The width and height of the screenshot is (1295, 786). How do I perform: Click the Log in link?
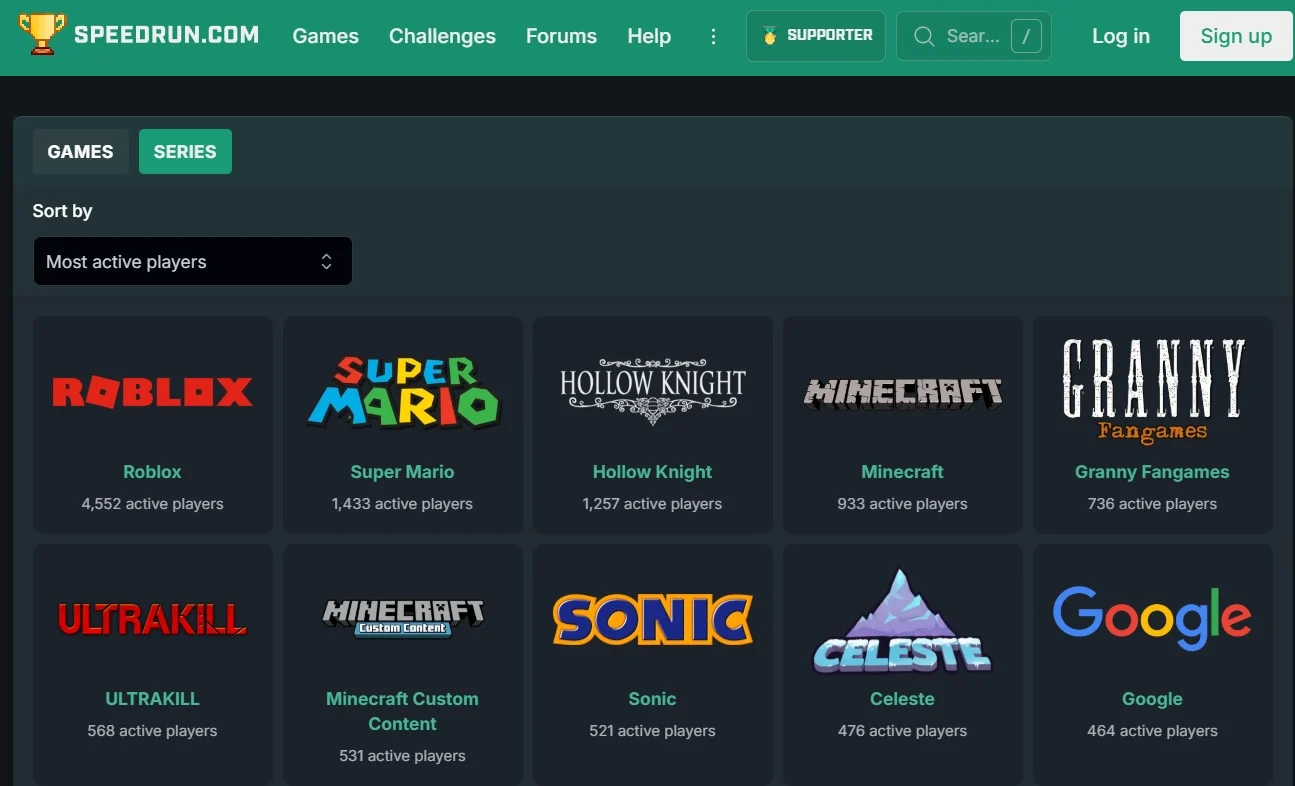coord(1121,36)
